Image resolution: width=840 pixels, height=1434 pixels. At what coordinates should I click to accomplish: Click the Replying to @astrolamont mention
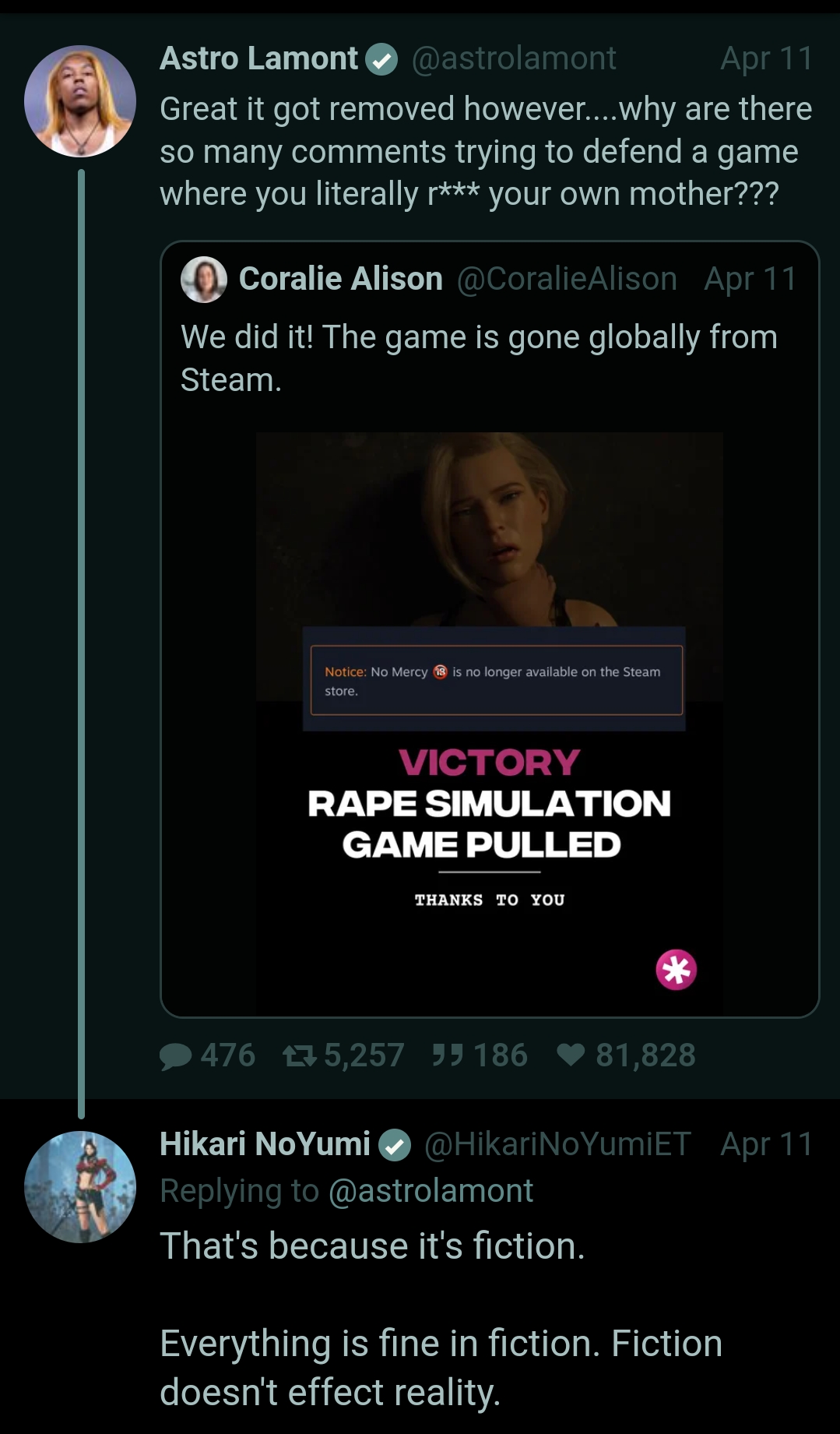point(431,1191)
